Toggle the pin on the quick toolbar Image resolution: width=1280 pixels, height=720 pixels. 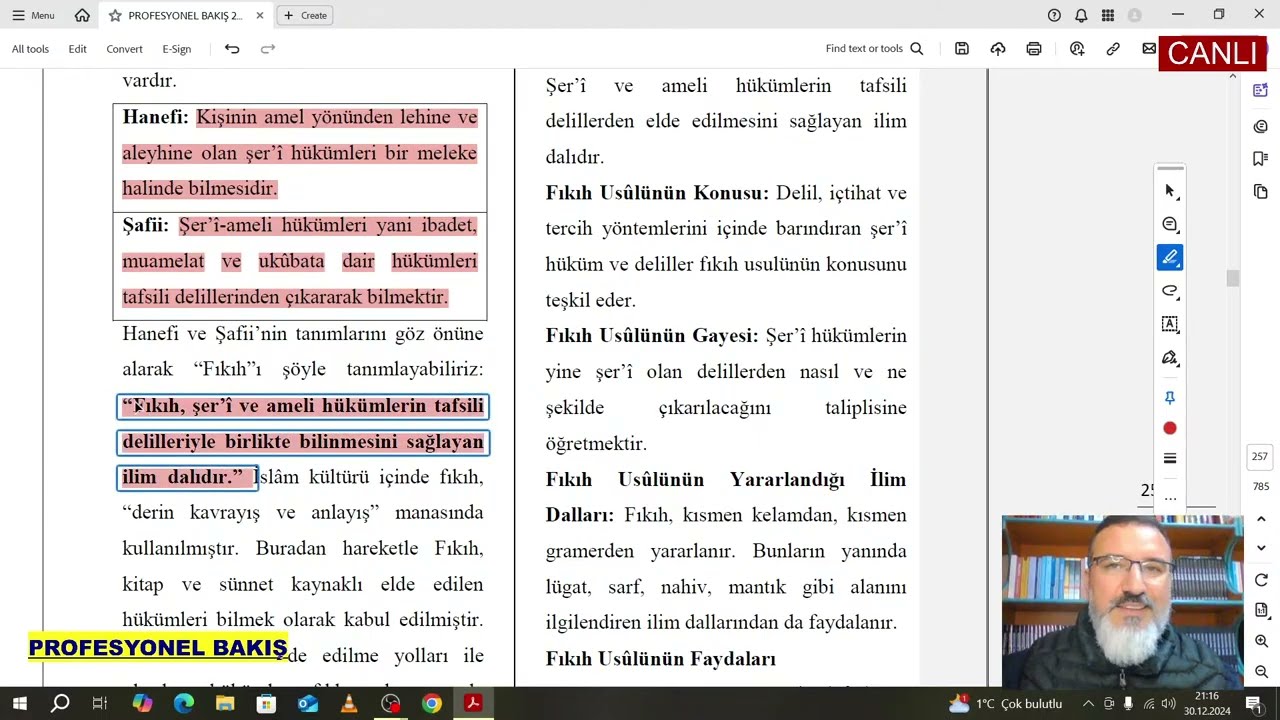coord(1170,398)
